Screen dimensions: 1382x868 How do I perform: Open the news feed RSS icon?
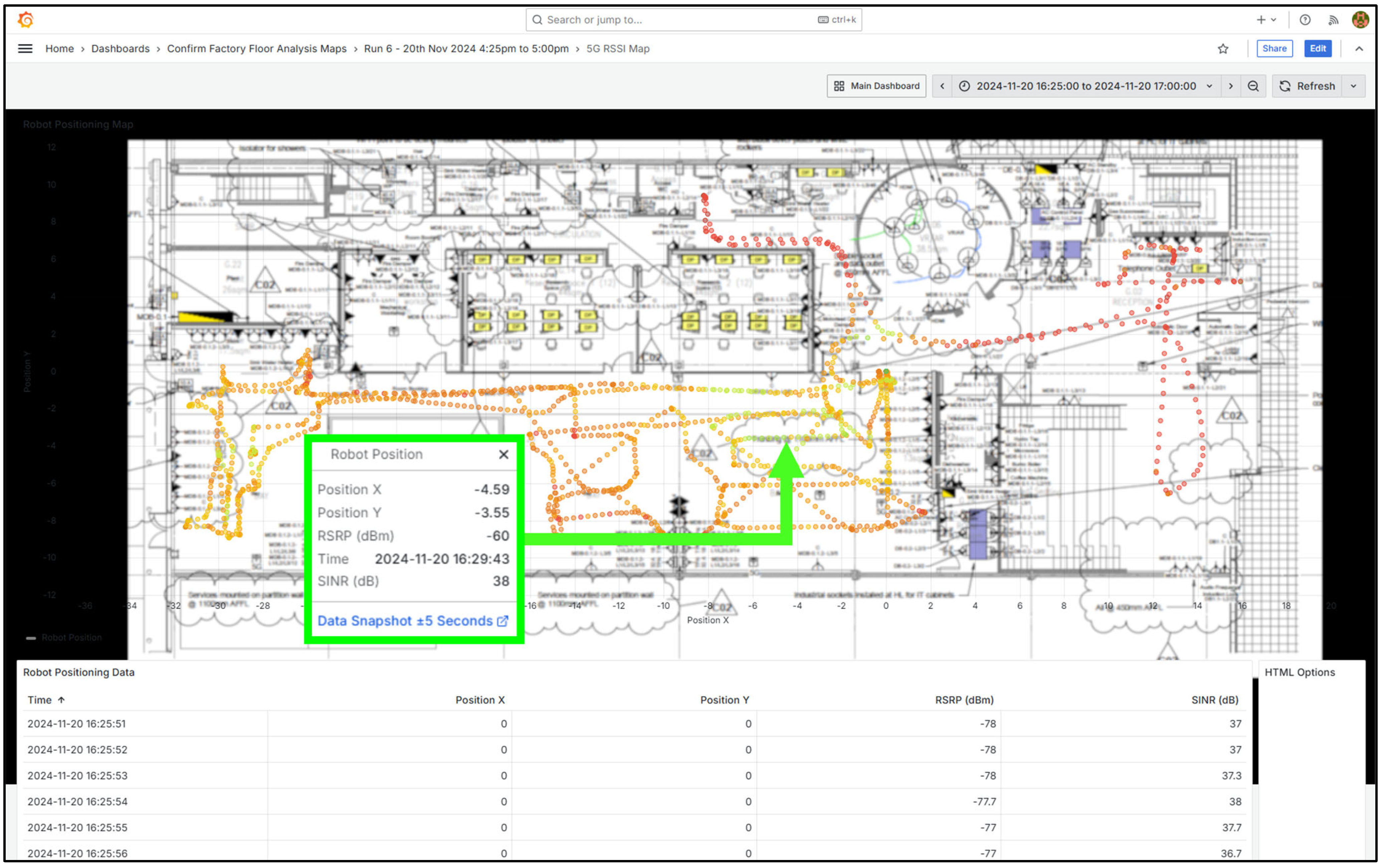tap(1333, 20)
